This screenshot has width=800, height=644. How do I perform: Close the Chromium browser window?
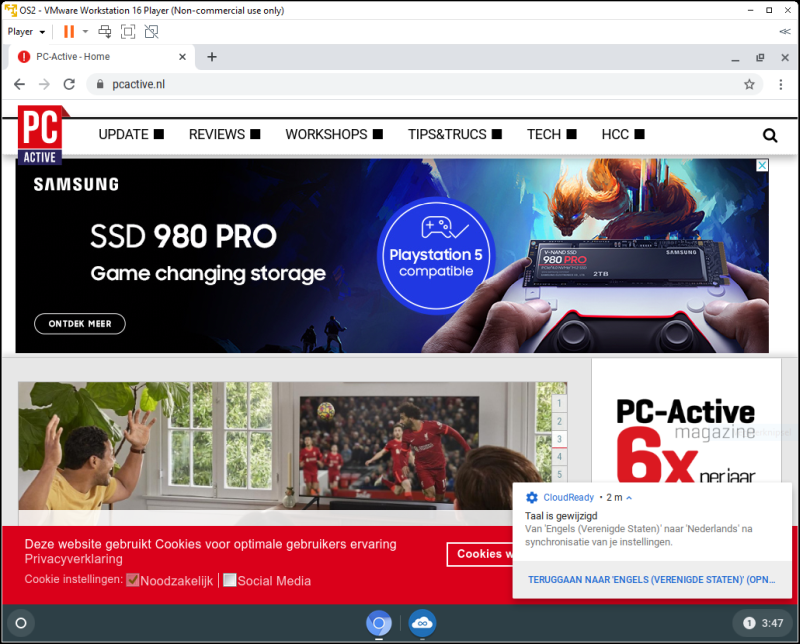click(785, 58)
